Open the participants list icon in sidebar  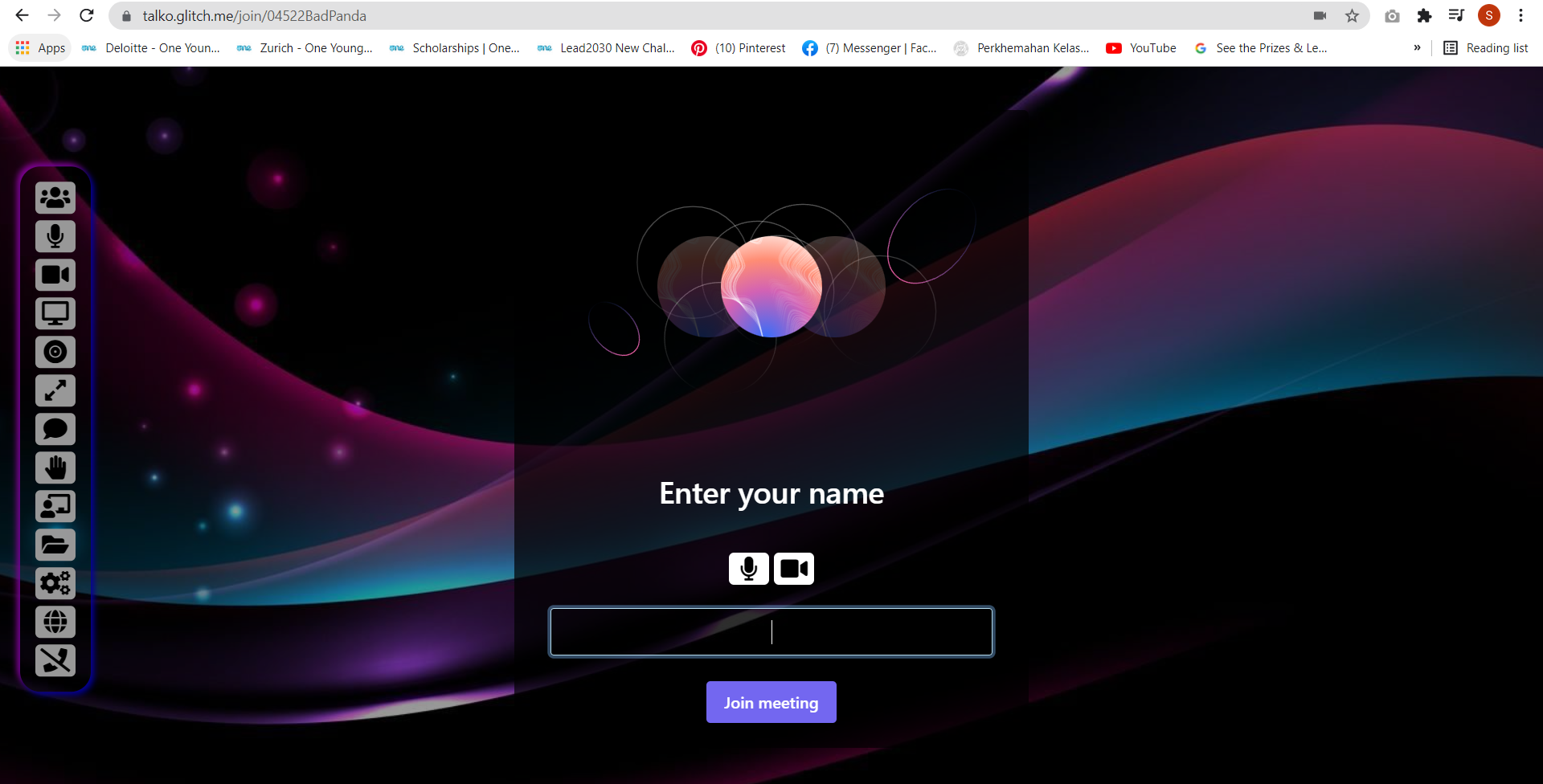[55, 198]
